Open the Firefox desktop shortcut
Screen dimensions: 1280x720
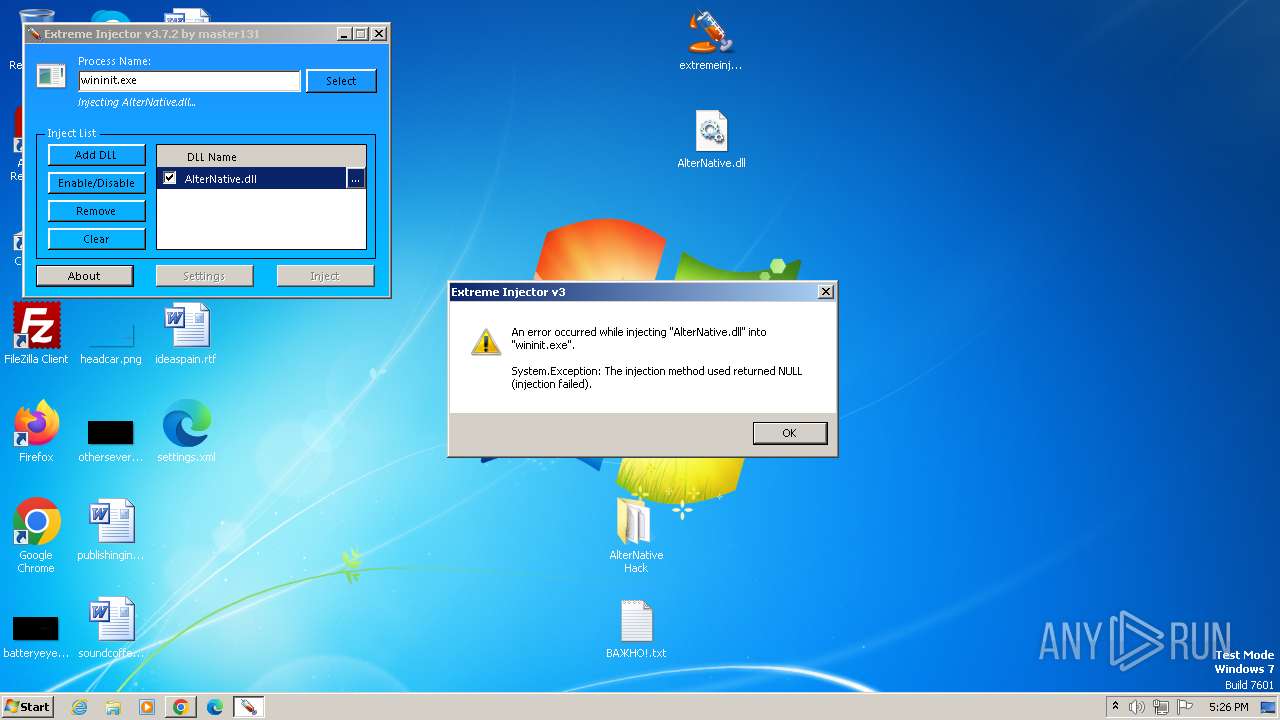click(x=36, y=432)
